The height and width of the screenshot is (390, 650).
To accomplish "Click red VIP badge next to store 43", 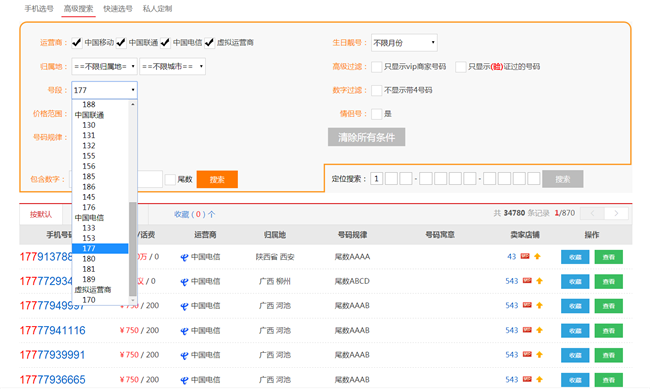I will point(525,256).
